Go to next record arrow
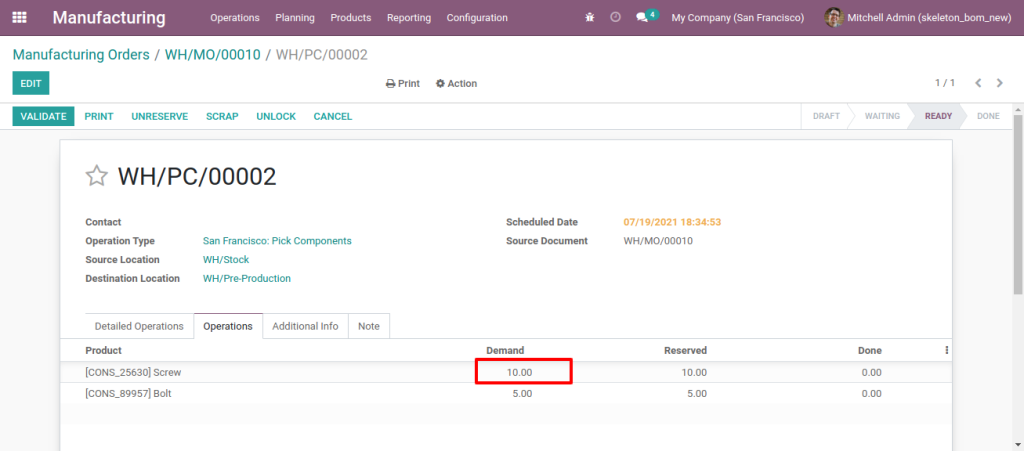1024x451 pixels. coord(1002,83)
